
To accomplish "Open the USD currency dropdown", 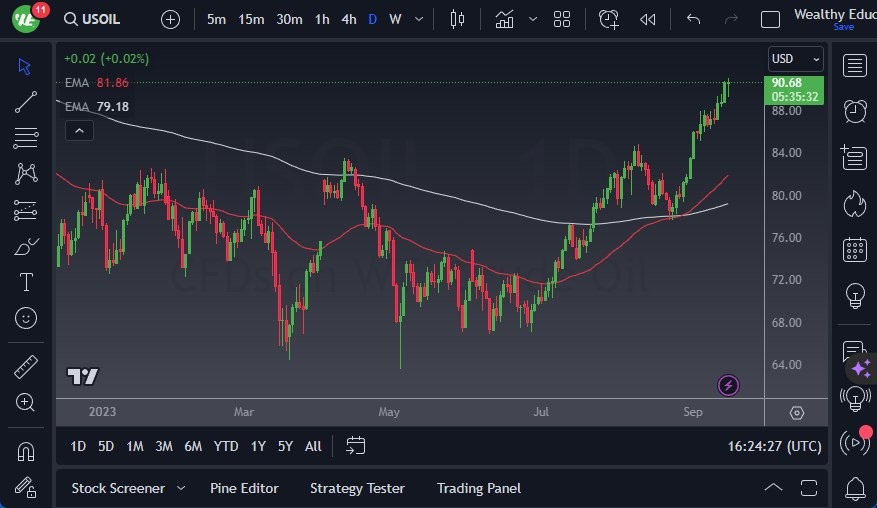I will pyautogui.click(x=796, y=59).
